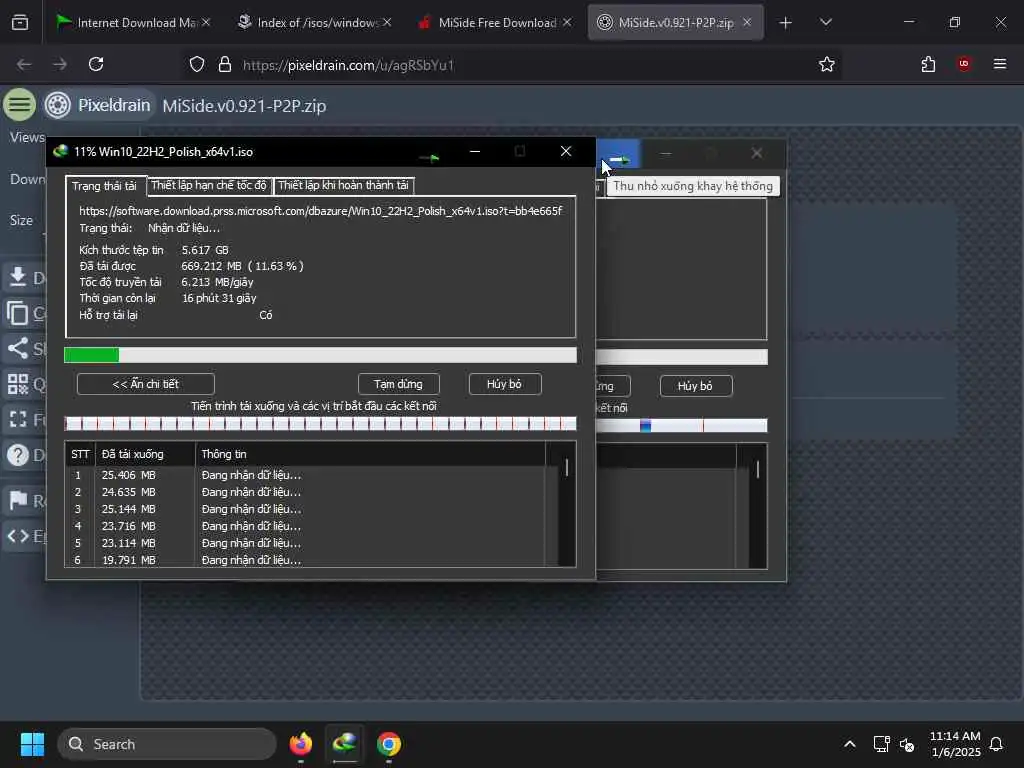Click the green download progress bar
Image resolution: width=1024 pixels, height=768 pixels.
pos(320,355)
